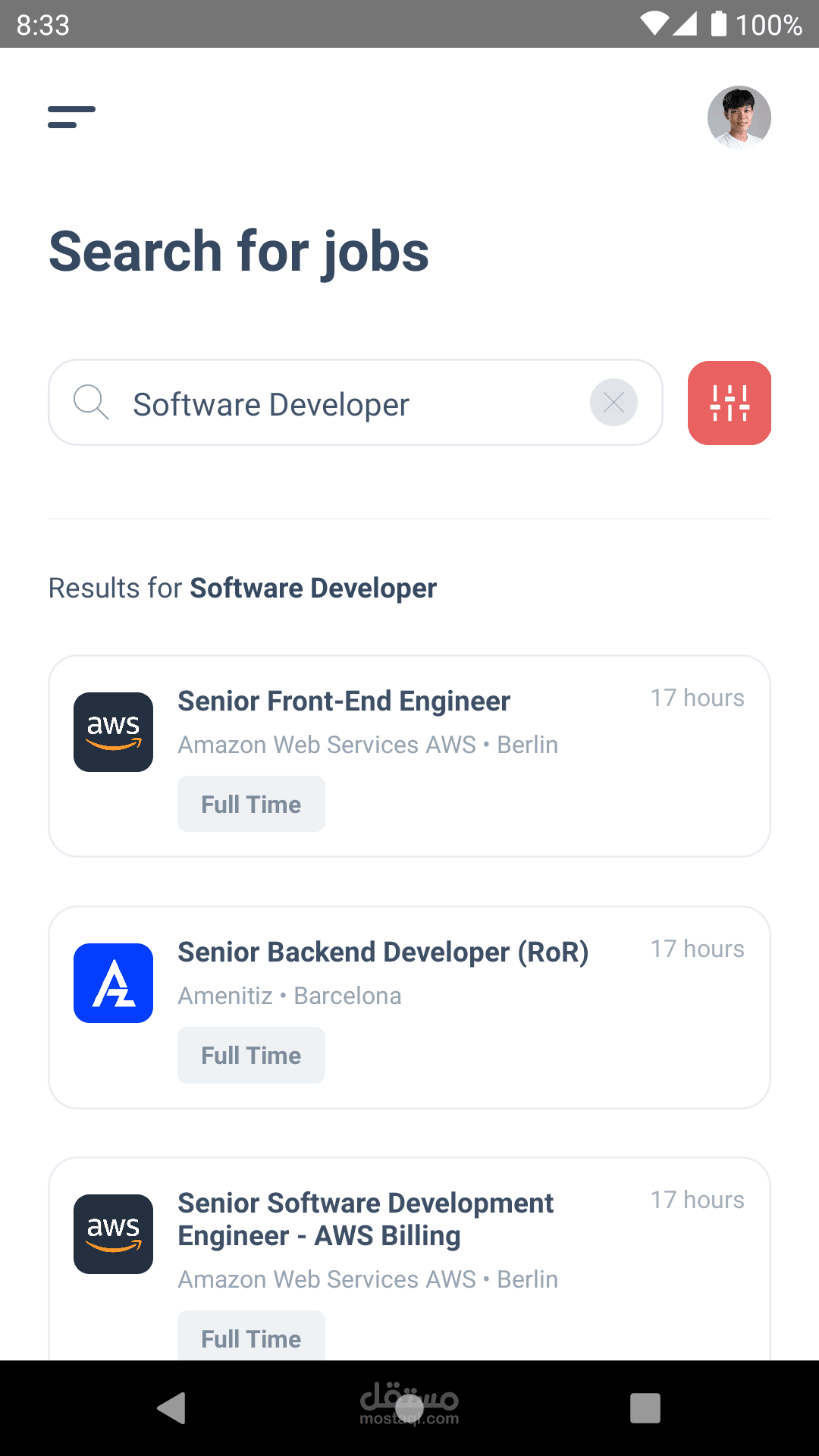The width and height of the screenshot is (819, 1456).
Task: Select Full Time tag on Backend Developer
Action: point(251,1055)
